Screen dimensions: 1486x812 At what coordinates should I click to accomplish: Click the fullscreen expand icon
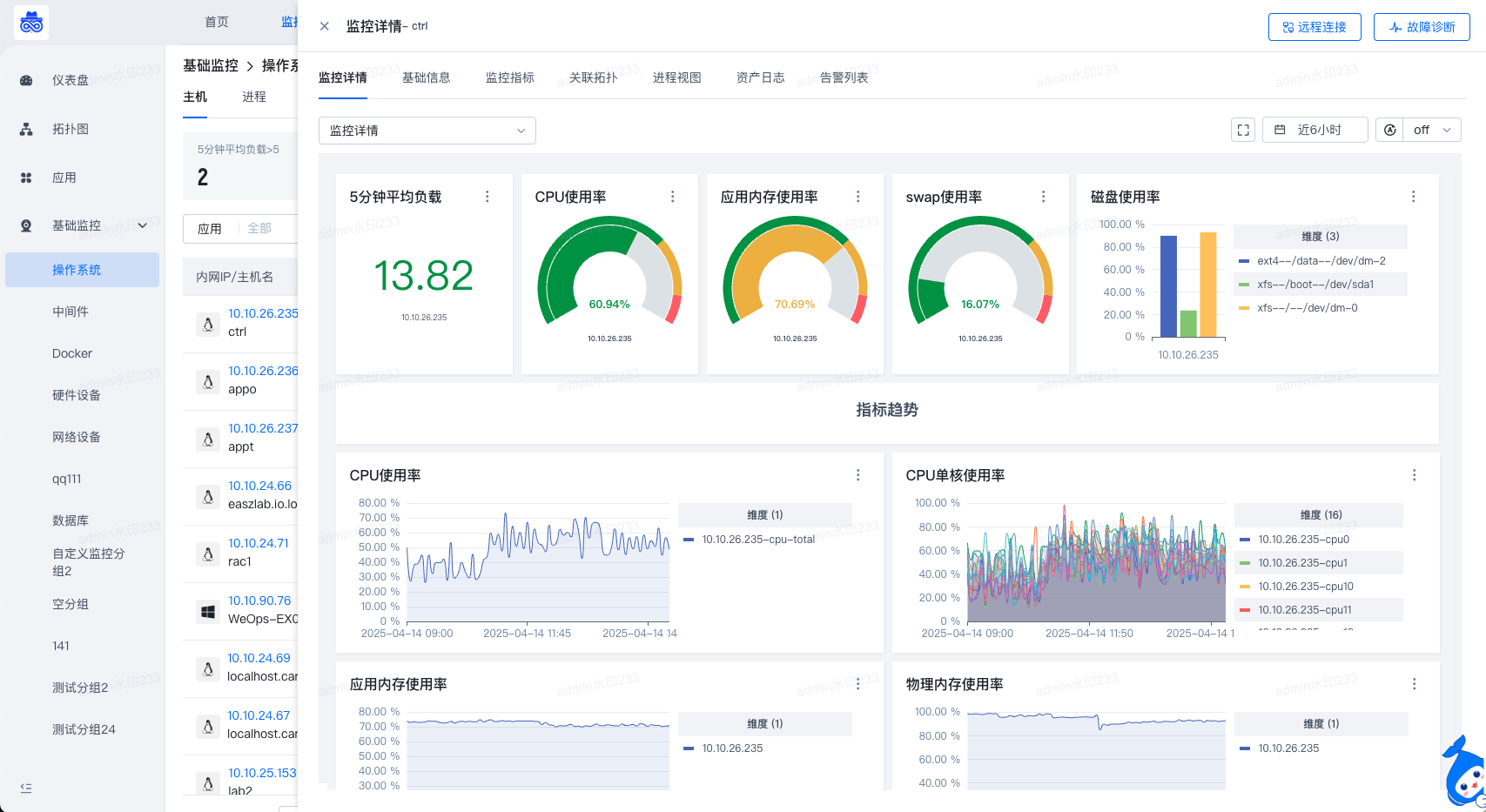click(1243, 130)
